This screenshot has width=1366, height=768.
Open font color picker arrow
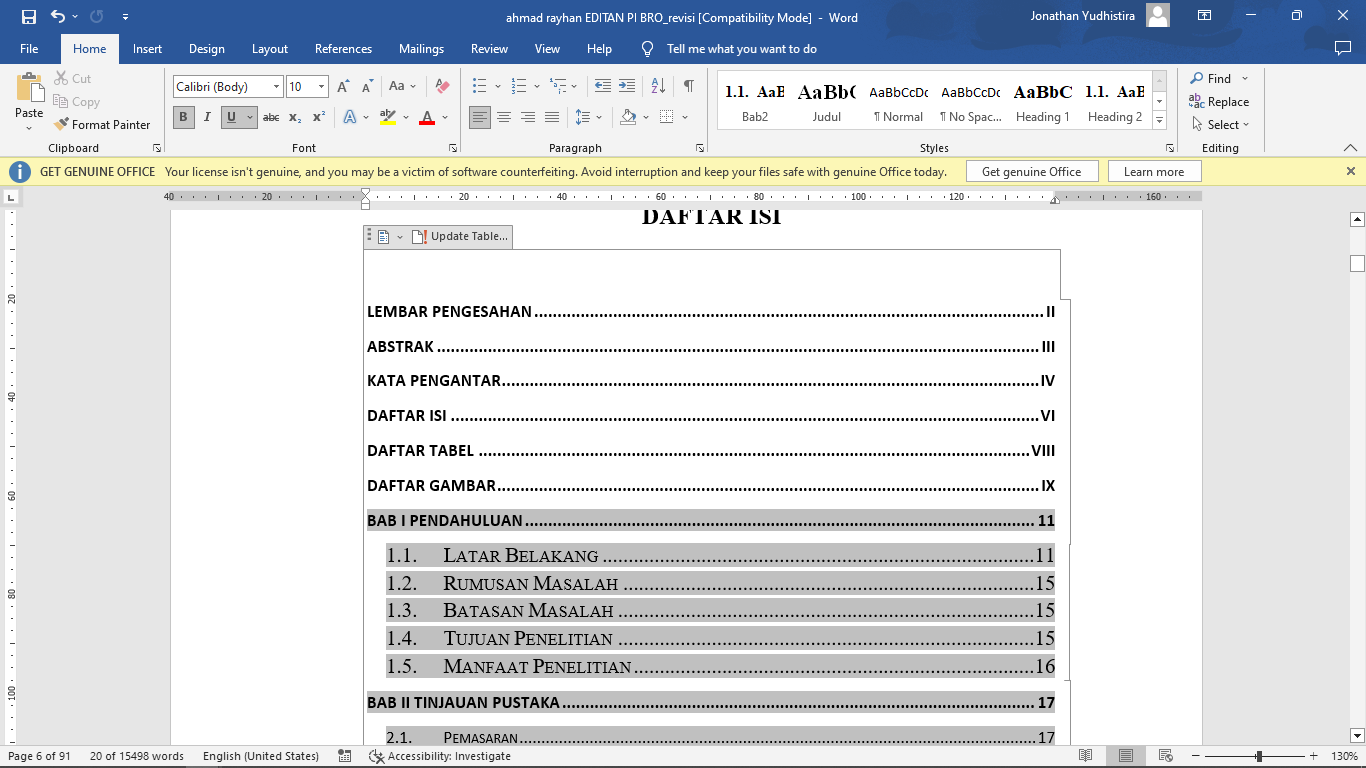[444, 117]
